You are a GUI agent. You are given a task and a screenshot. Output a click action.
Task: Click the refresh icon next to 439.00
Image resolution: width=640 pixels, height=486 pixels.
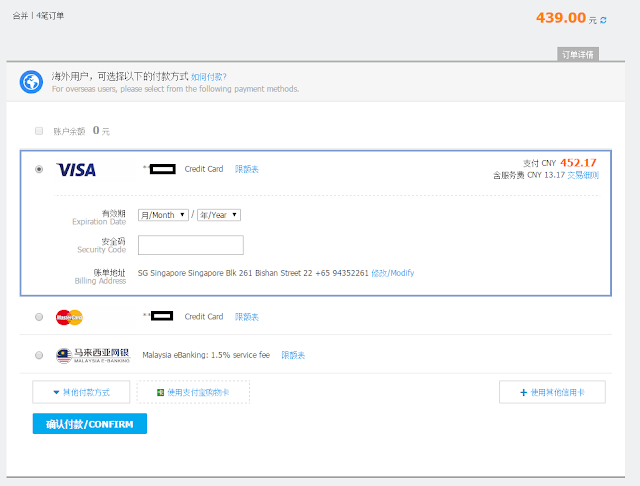[603, 20]
